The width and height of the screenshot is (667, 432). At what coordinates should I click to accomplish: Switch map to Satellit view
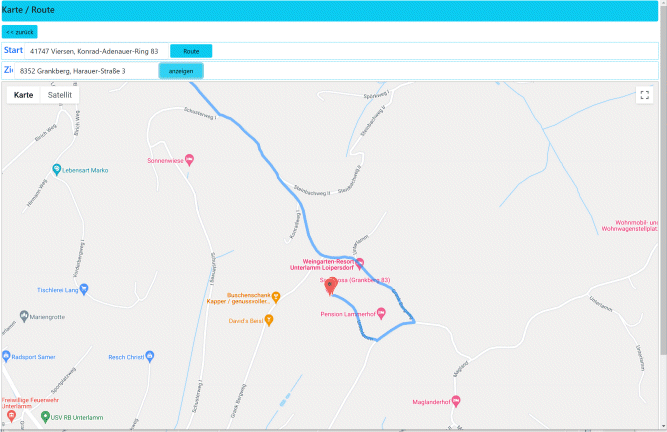pos(60,95)
